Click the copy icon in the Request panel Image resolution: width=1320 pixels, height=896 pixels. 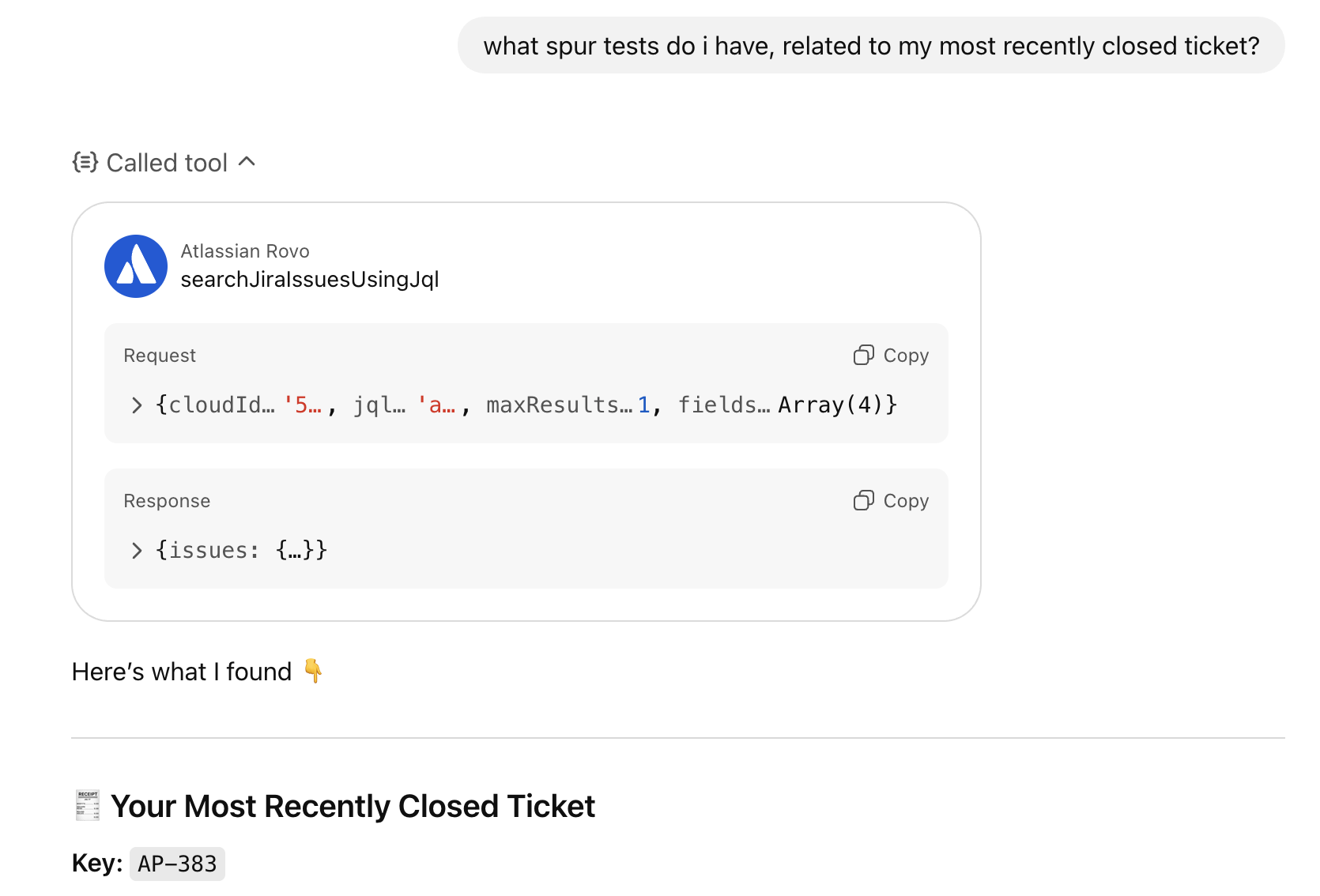pos(863,355)
